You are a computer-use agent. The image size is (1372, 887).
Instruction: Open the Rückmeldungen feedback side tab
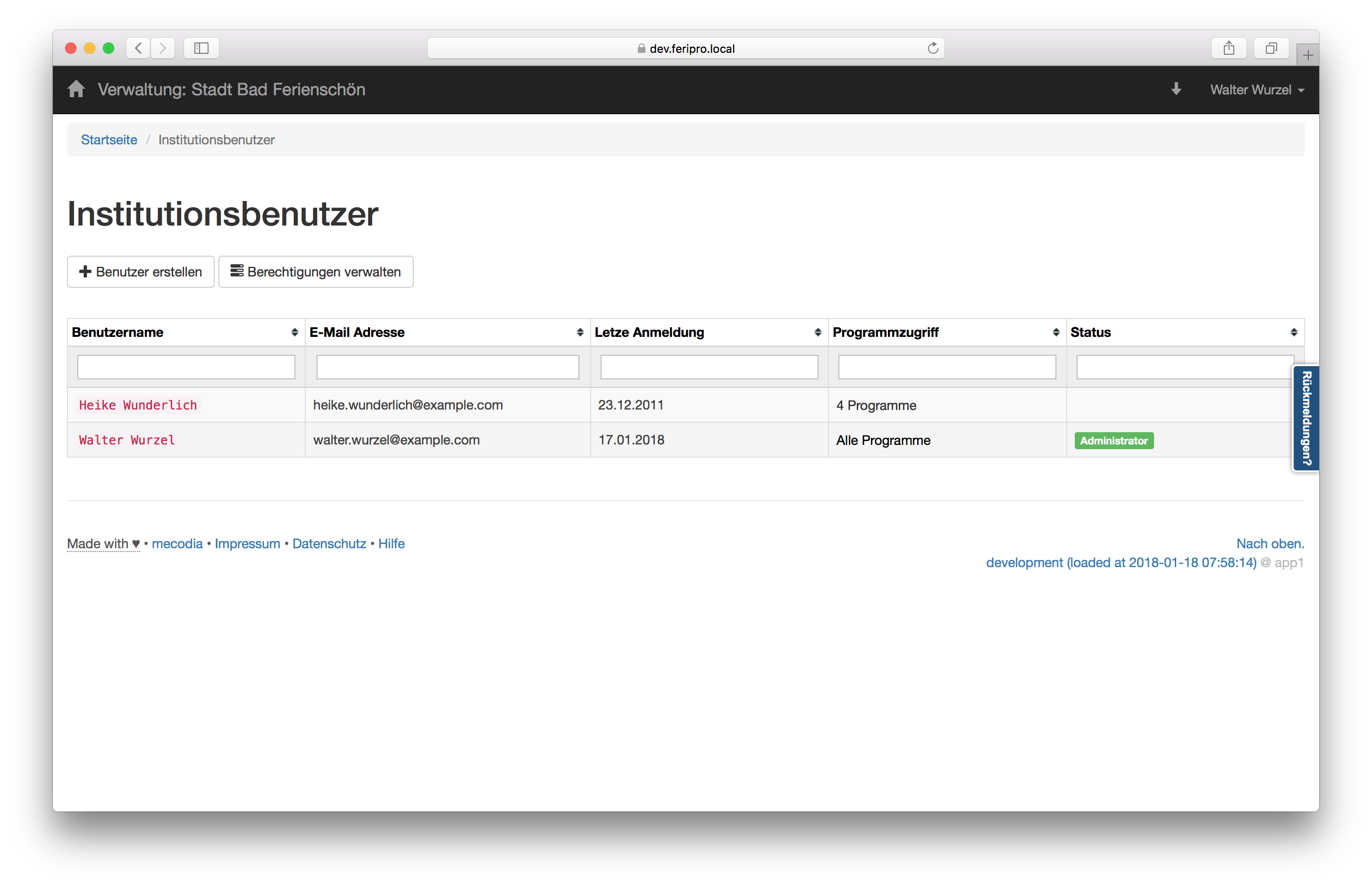pos(1306,418)
